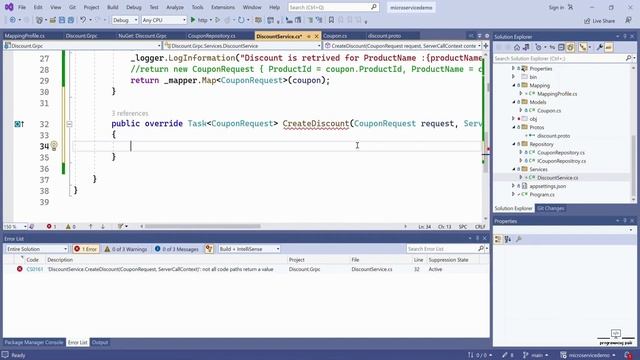
Task: Click error count indicator in editor bottom bar
Action: pos(51,226)
